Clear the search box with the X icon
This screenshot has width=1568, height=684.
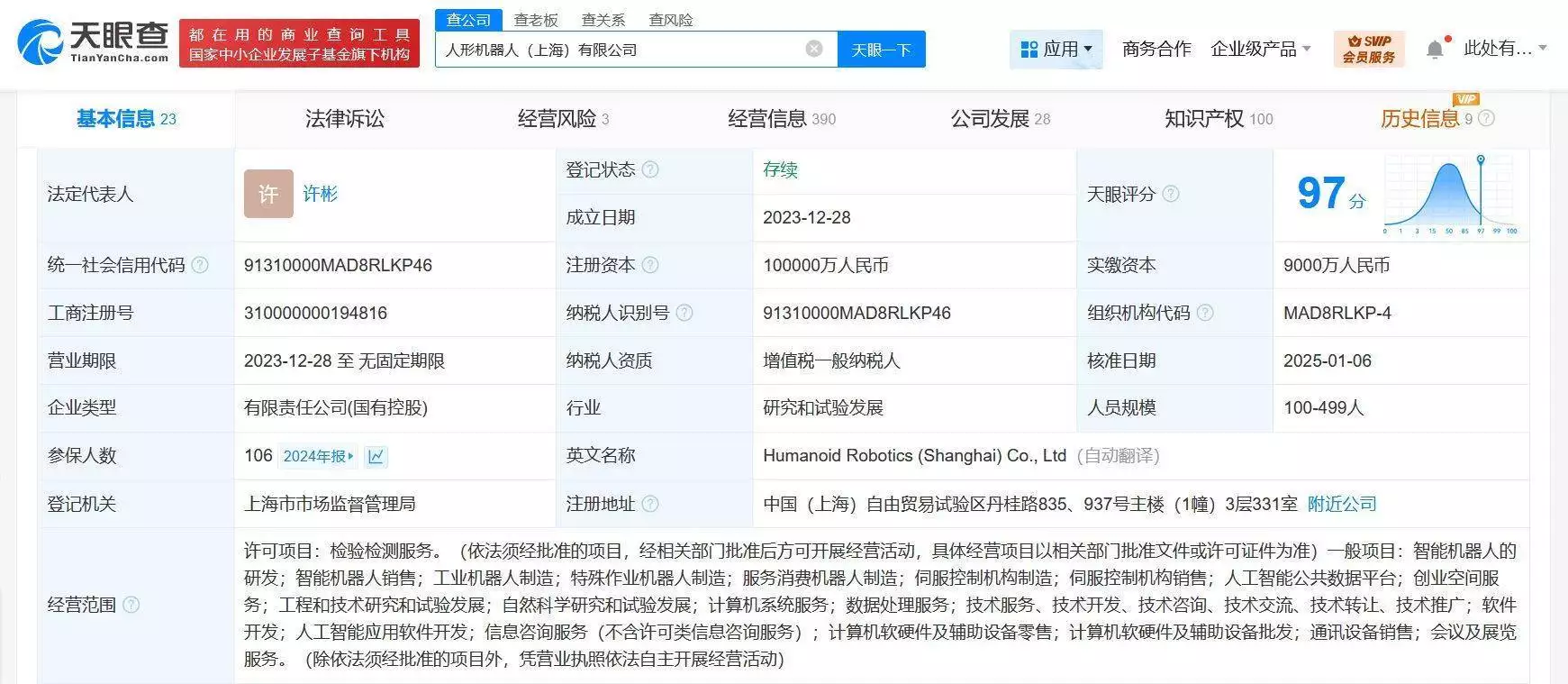814,49
